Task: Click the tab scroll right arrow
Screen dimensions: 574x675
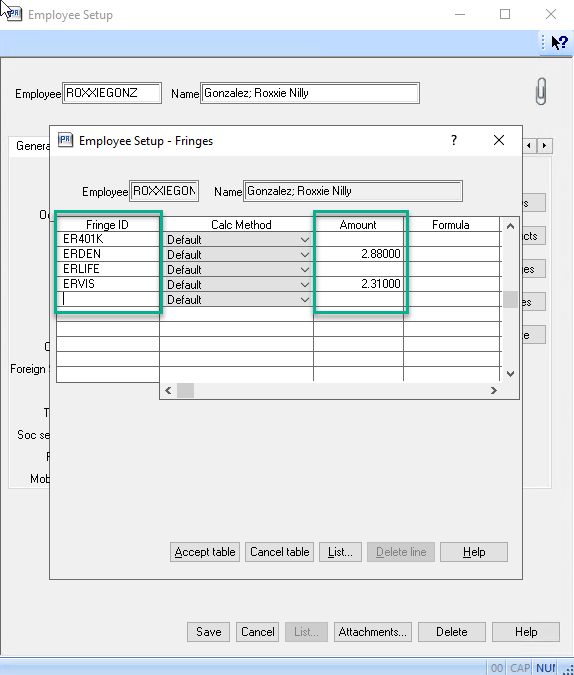Action: pos(544,146)
